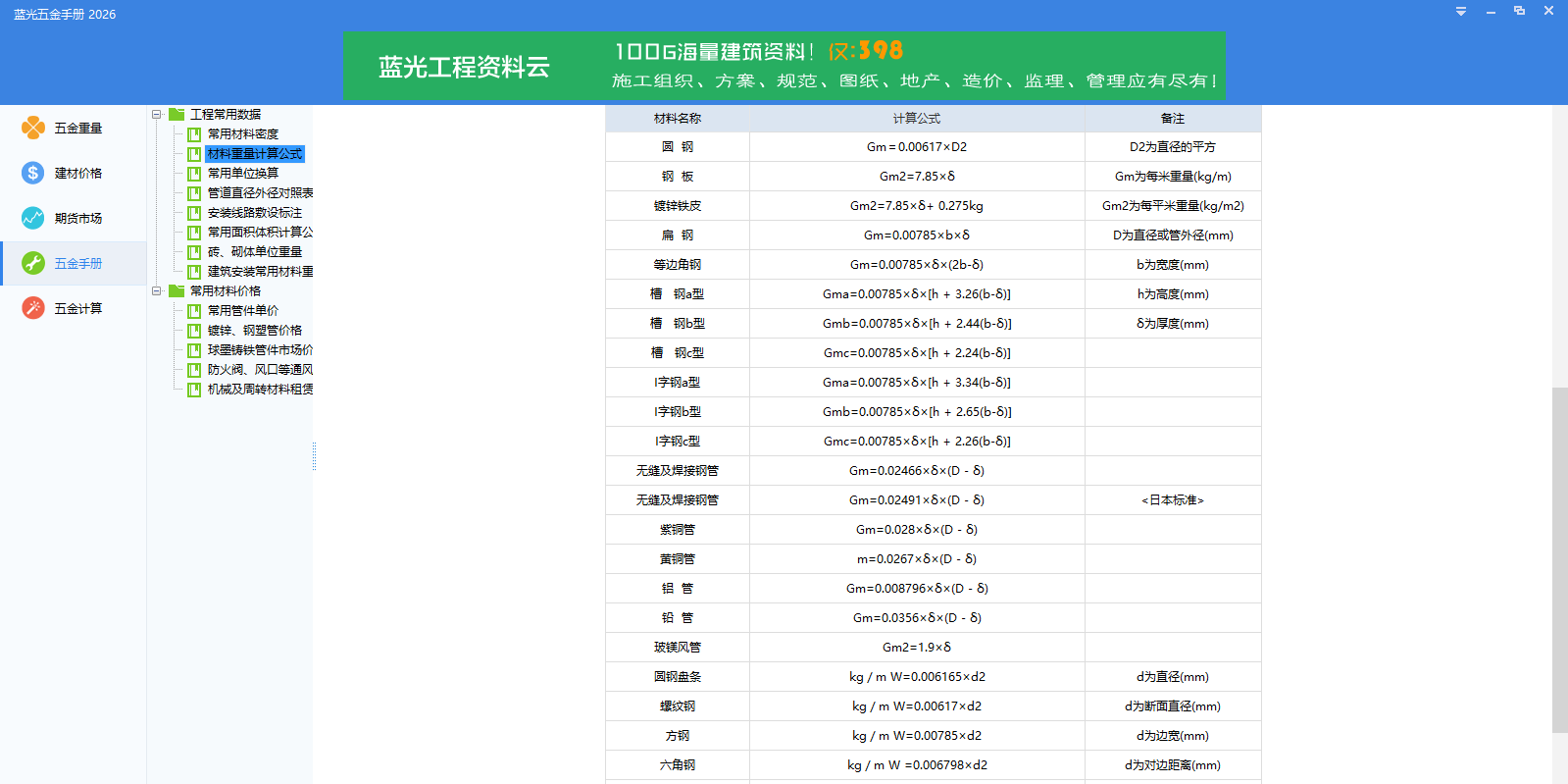Click the green folder icon for 工程常用数据

click(x=177, y=115)
